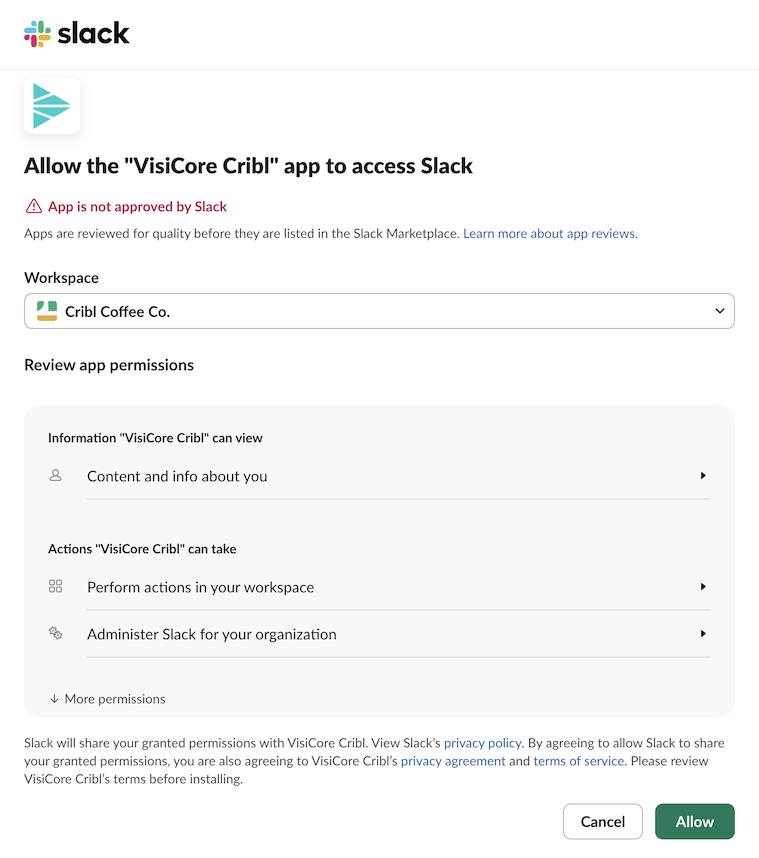
Task: Click the warning triangle icon
Action: pos(32,206)
